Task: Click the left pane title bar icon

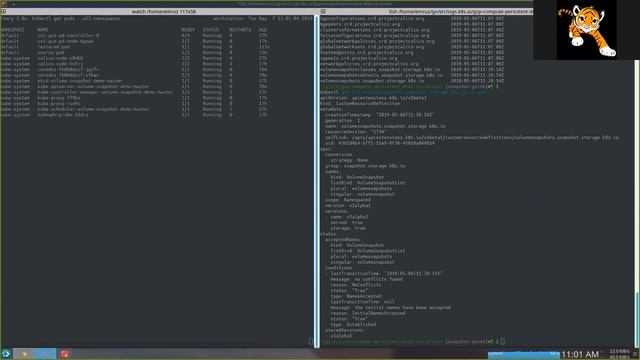Action: click(3, 12)
